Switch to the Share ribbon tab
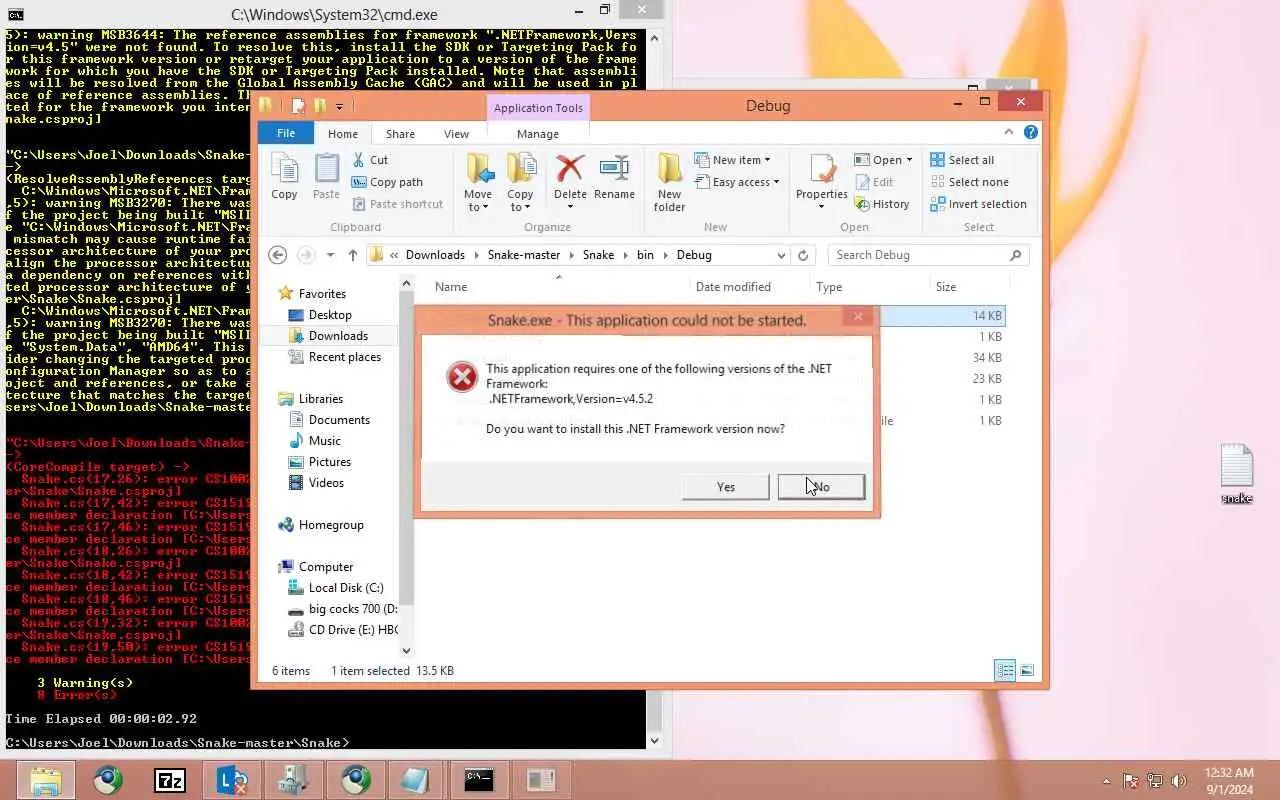The image size is (1280, 800). 400,133
